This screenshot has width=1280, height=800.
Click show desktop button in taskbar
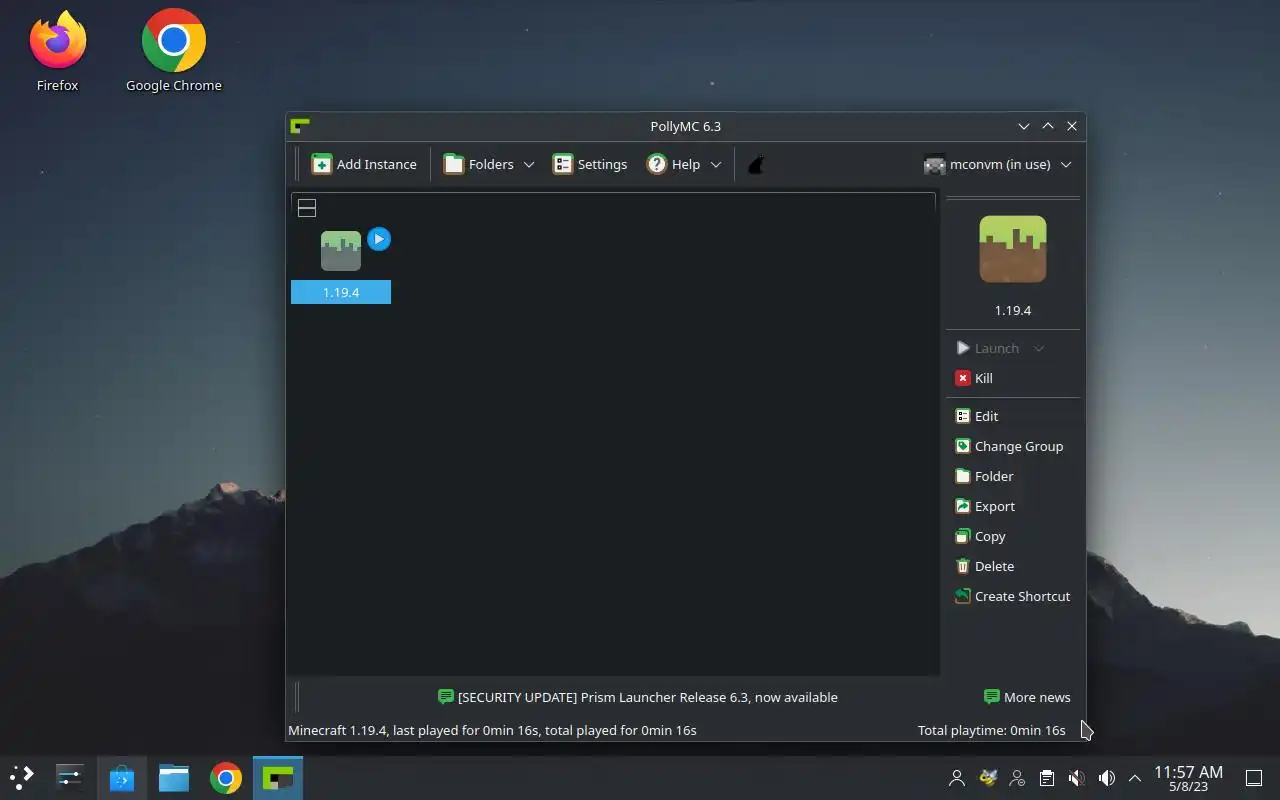point(1254,777)
